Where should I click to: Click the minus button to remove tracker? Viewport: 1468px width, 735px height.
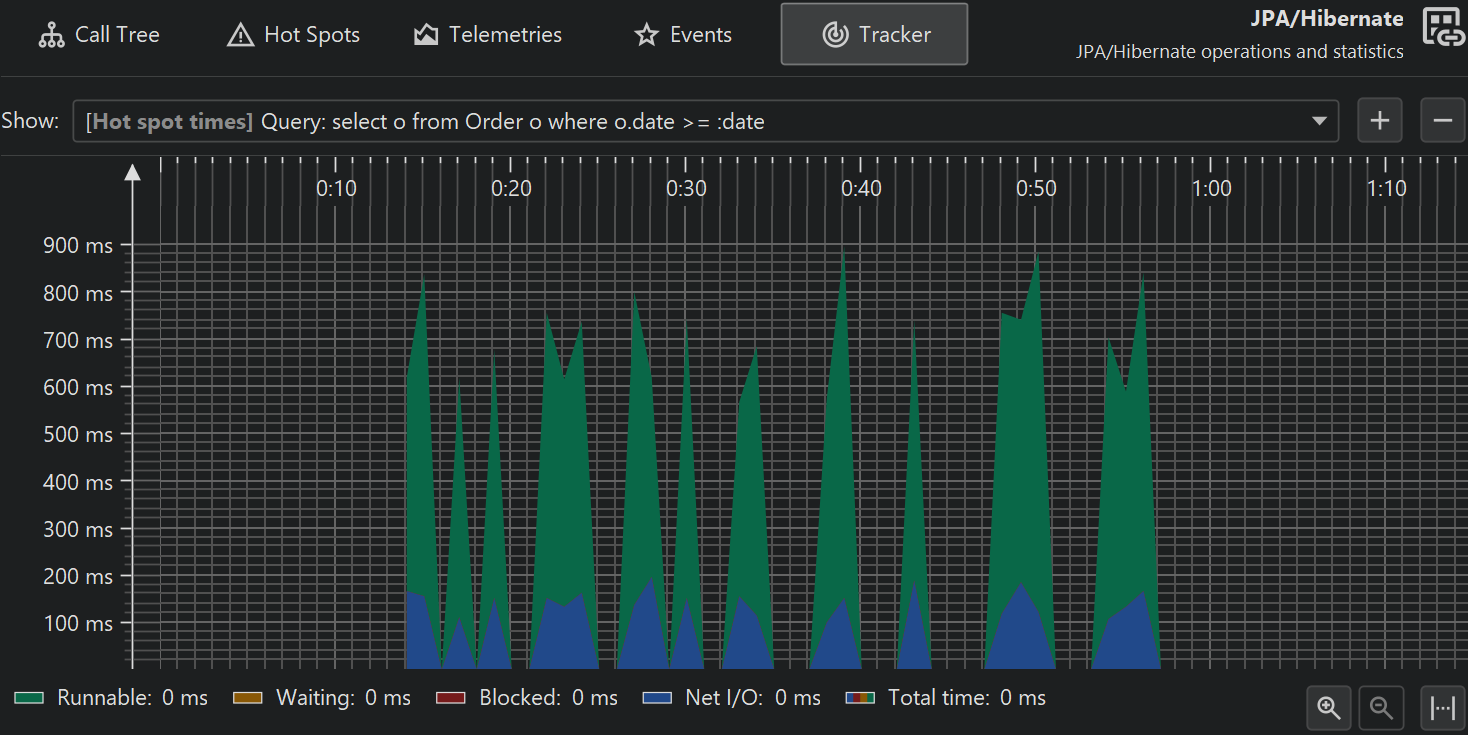[1442, 121]
